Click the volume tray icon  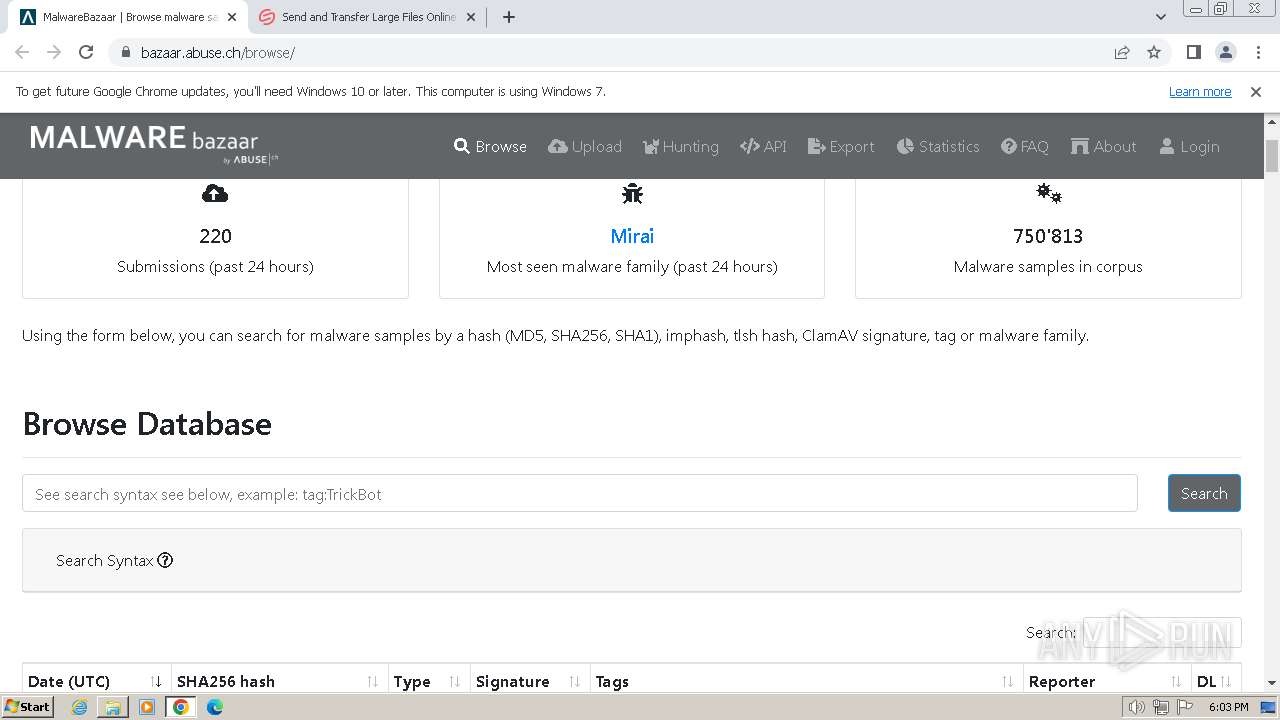click(1137, 707)
